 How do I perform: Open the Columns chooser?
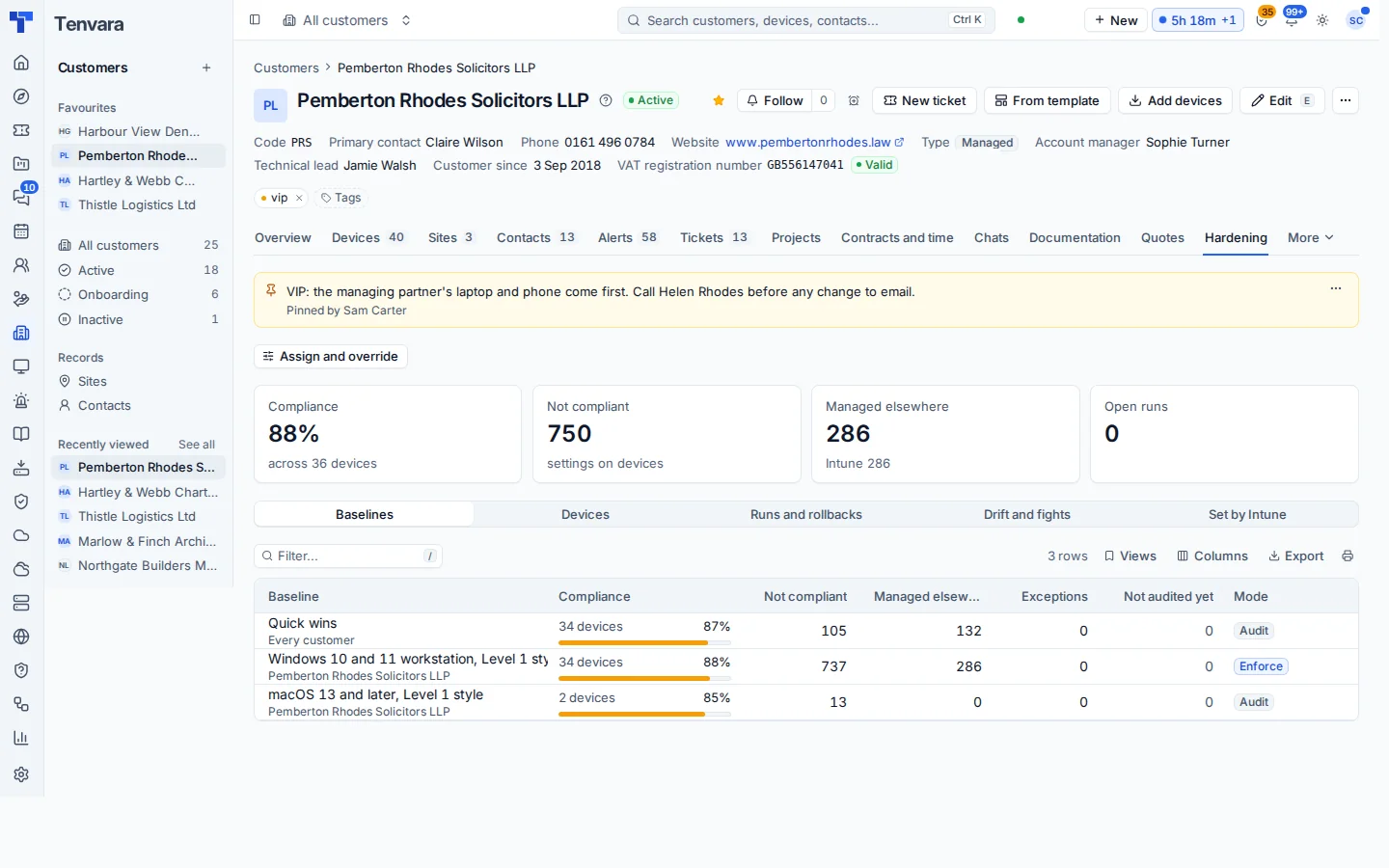tap(1212, 556)
